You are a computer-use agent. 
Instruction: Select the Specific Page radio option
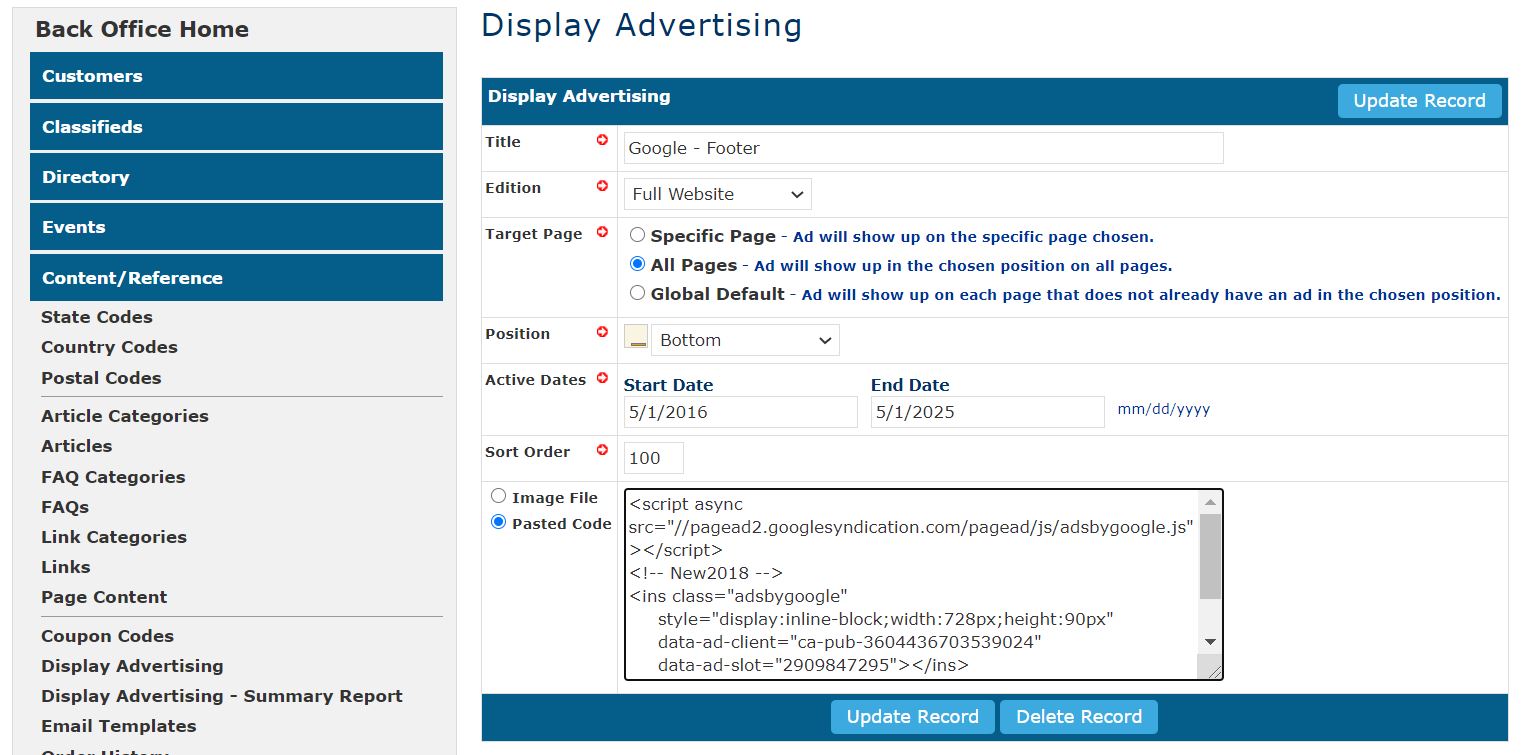tap(637, 236)
